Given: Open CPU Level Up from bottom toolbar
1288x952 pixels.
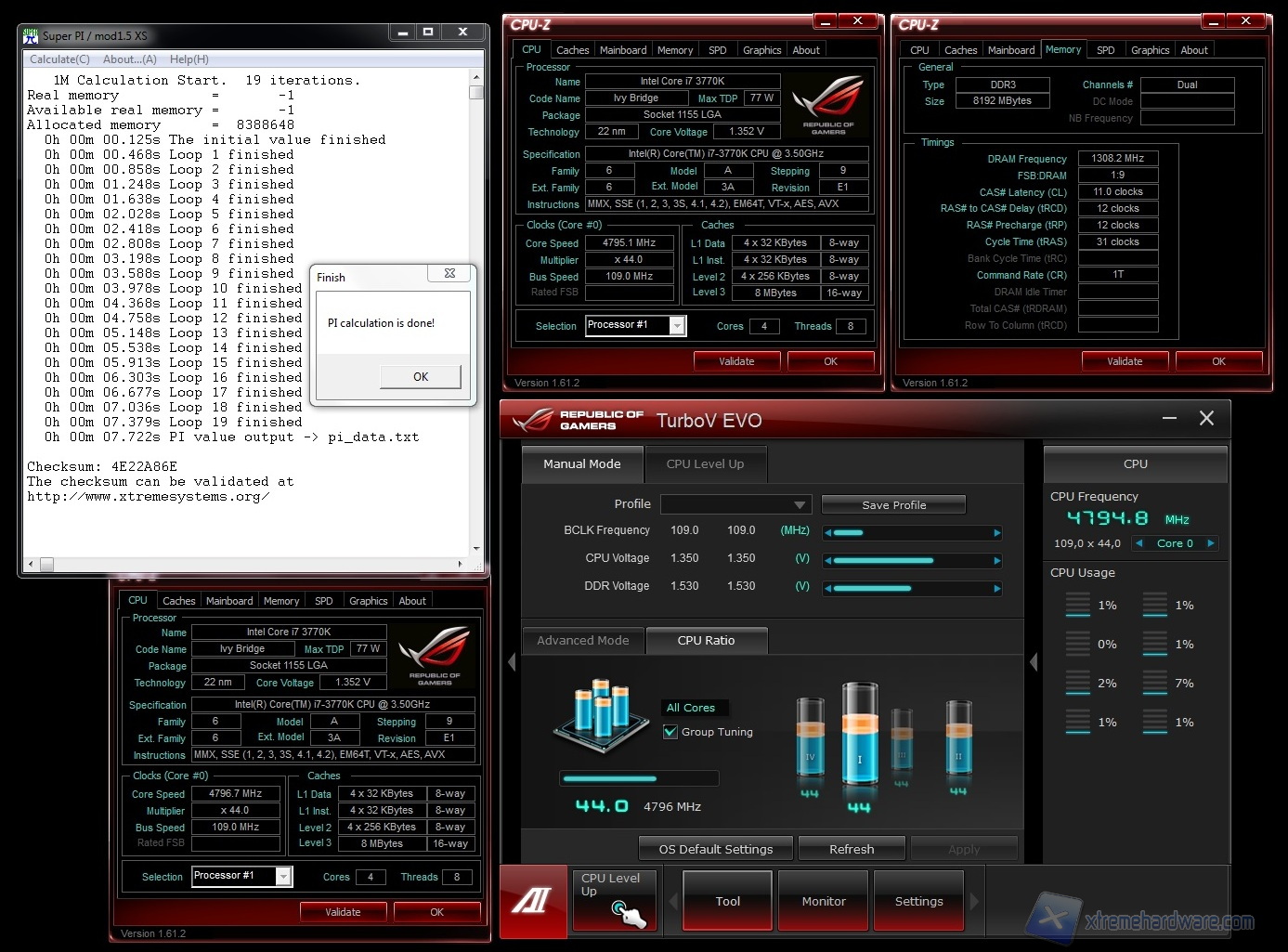Looking at the screenshot, I should [x=615, y=899].
